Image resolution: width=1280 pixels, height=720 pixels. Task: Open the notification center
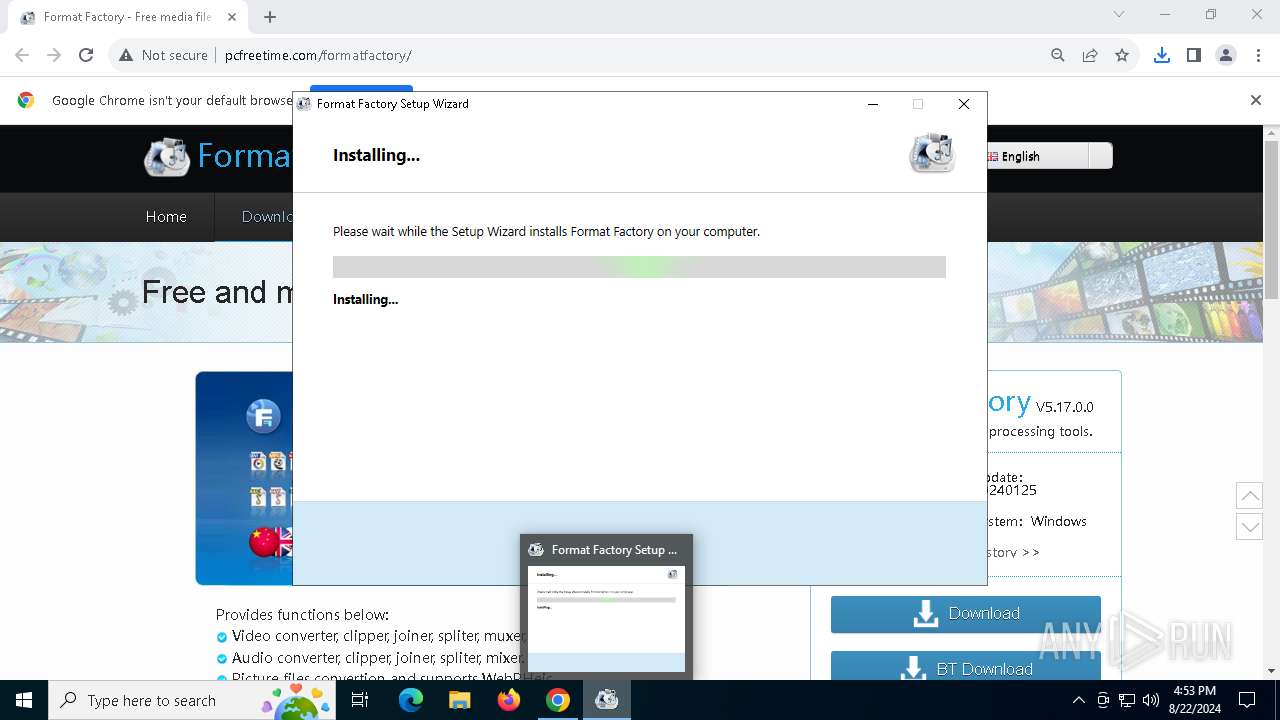tap(1247, 700)
